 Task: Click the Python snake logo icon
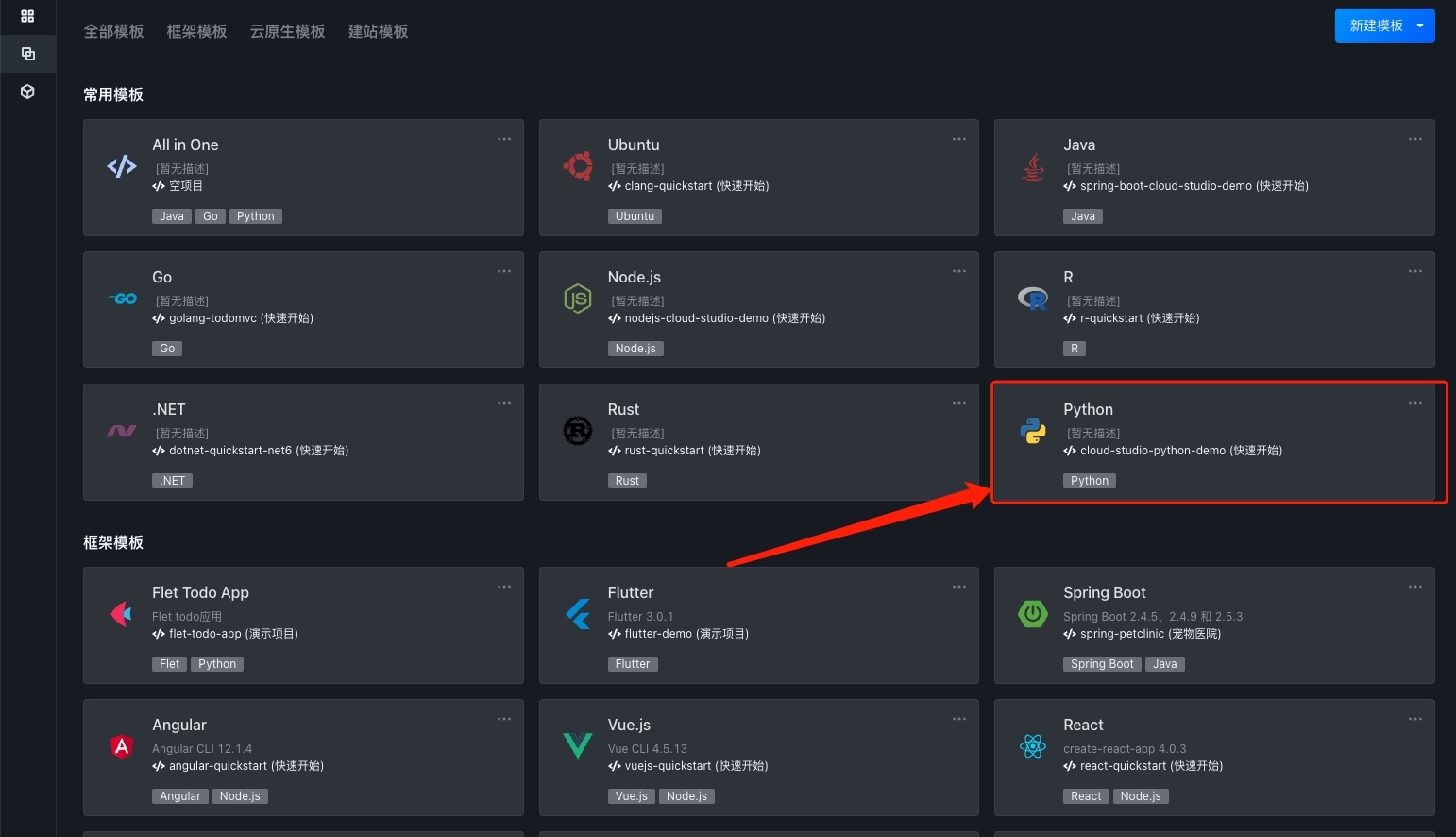[1033, 432]
